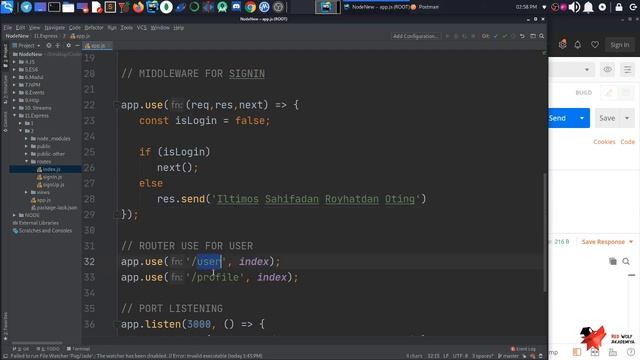This screenshot has height=360, width=640.
Task: Open the Save Response dropdown
Action: 607,242
